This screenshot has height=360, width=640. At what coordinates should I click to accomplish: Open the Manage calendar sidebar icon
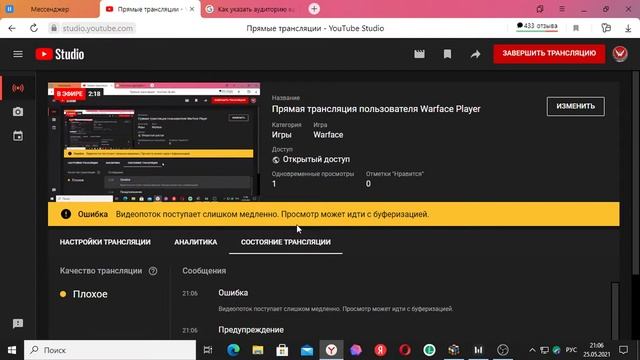[18, 136]
